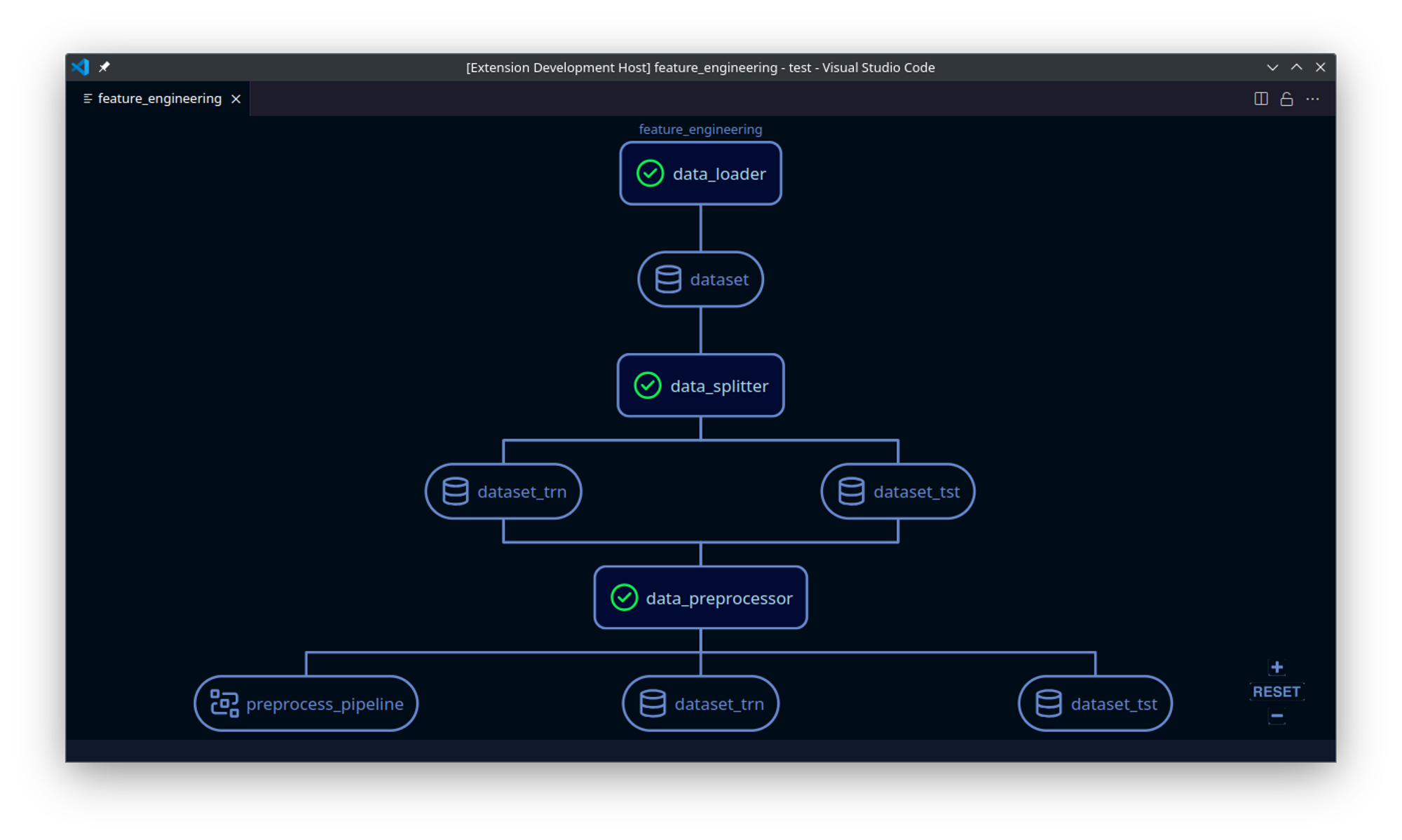
Task: Click the VS Code logo icon
Action: click(x=81, y=67)
